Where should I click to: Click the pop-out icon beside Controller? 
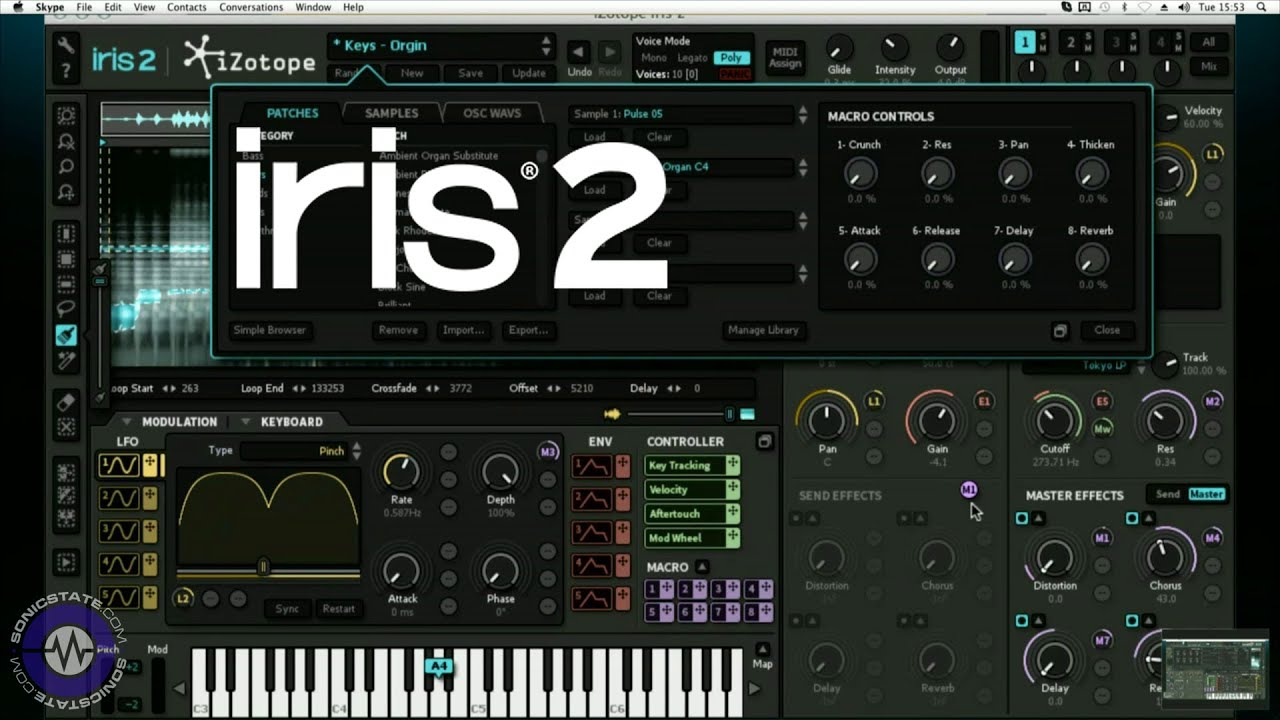point(765,441)
